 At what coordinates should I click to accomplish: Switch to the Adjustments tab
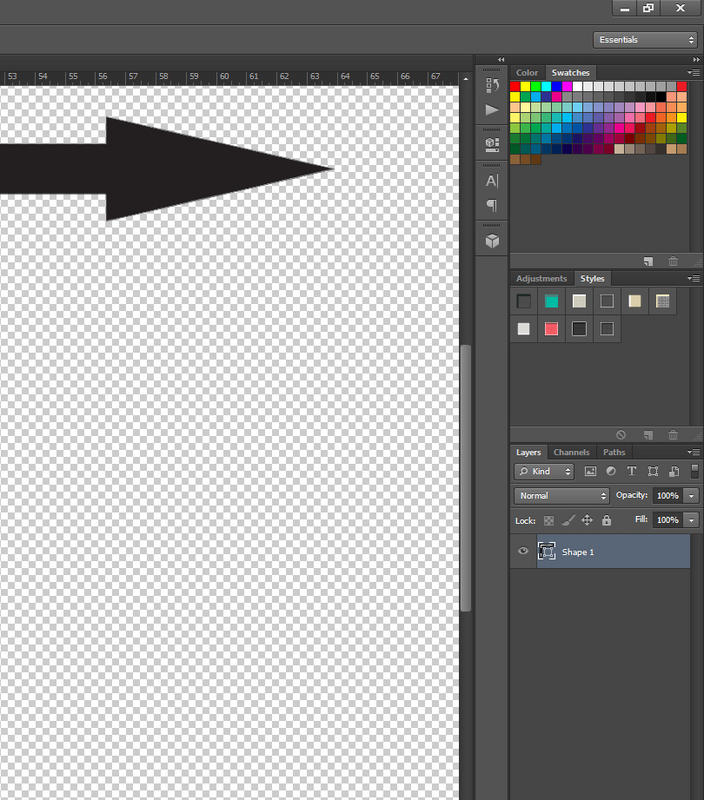pos(541,279)
